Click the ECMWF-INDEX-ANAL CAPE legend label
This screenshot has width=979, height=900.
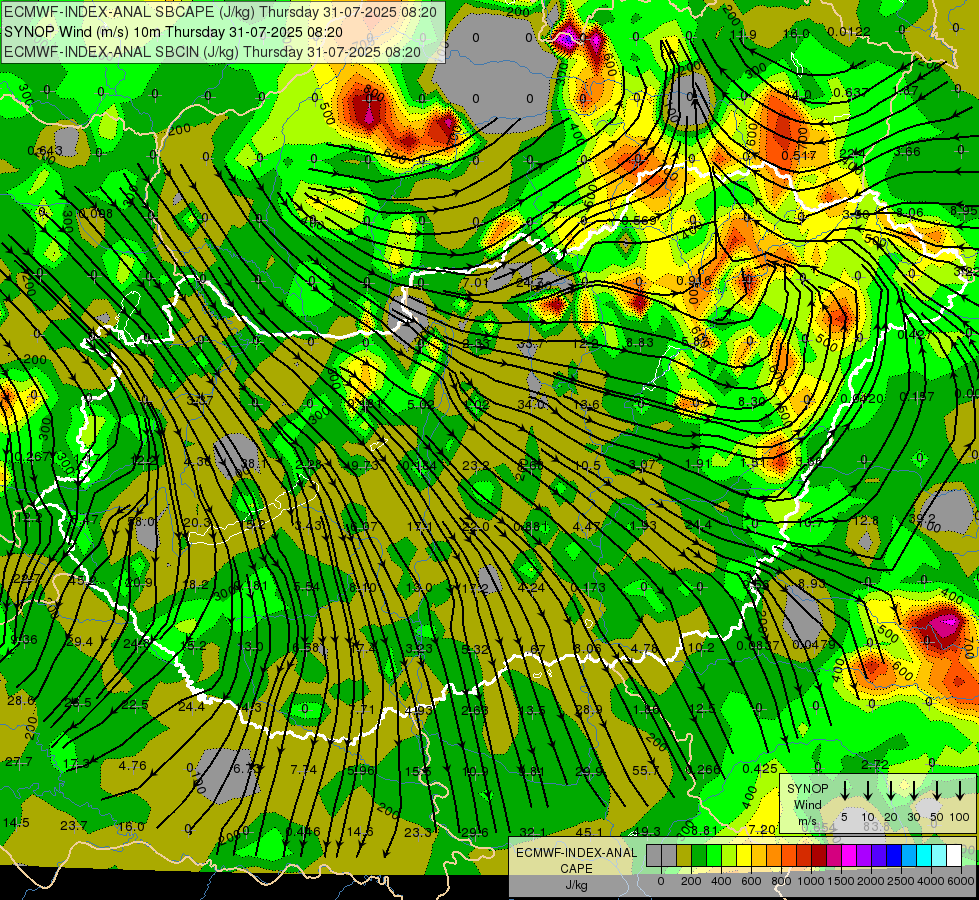point(576,860)
